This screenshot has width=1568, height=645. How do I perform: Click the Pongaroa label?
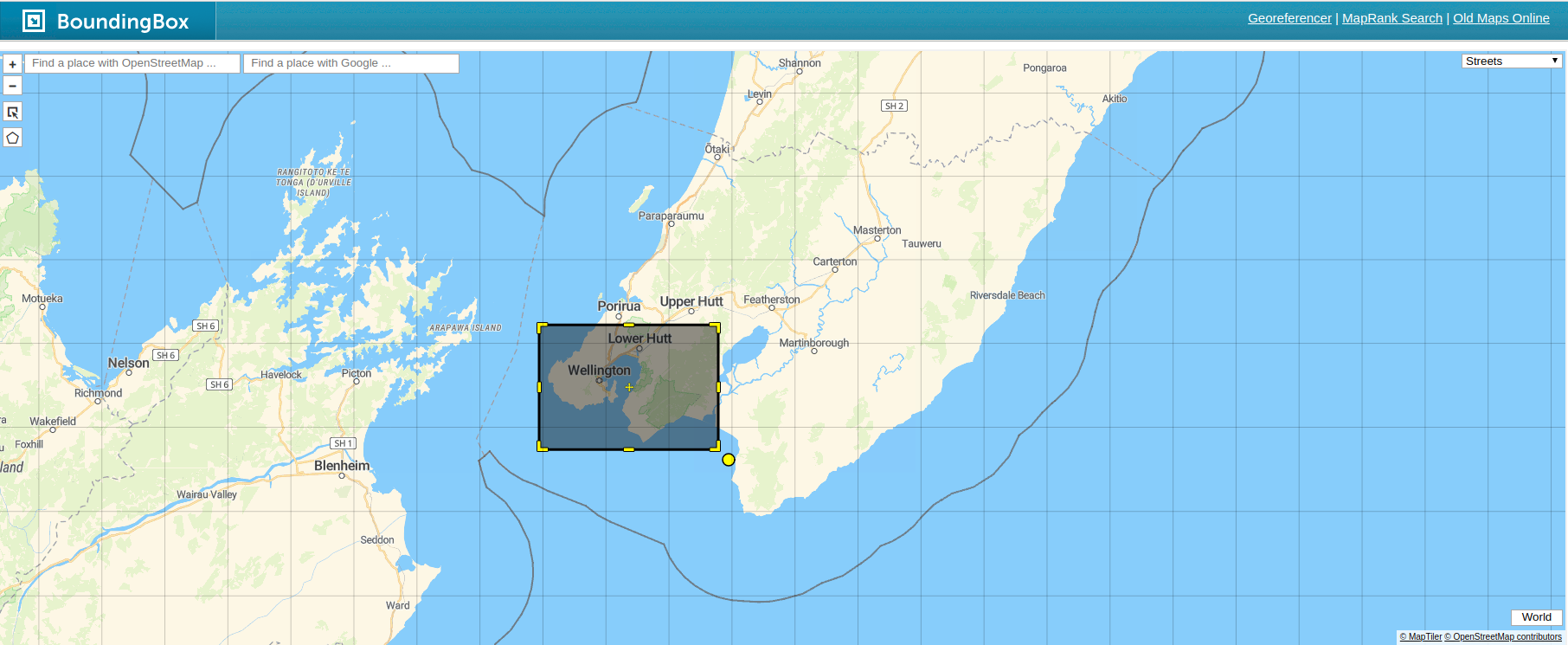click(1044, 68)
